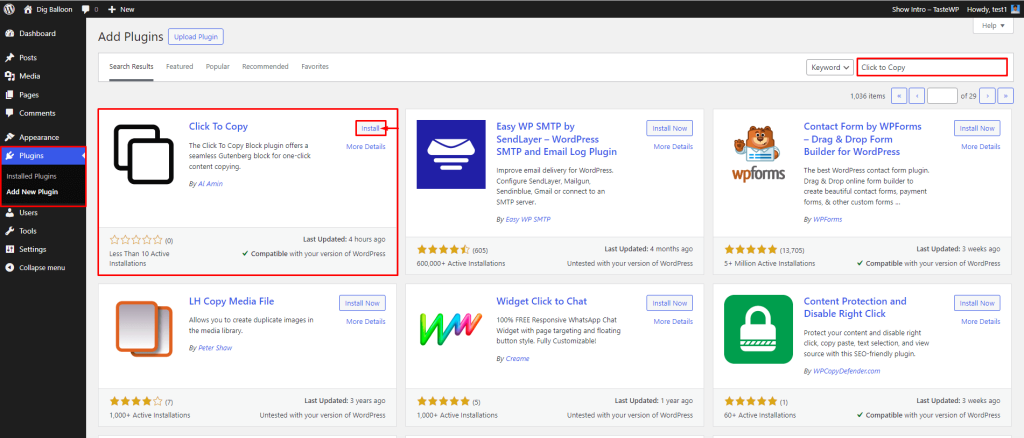
Task: Open author Al Amin link
Action: click(210, 184)
